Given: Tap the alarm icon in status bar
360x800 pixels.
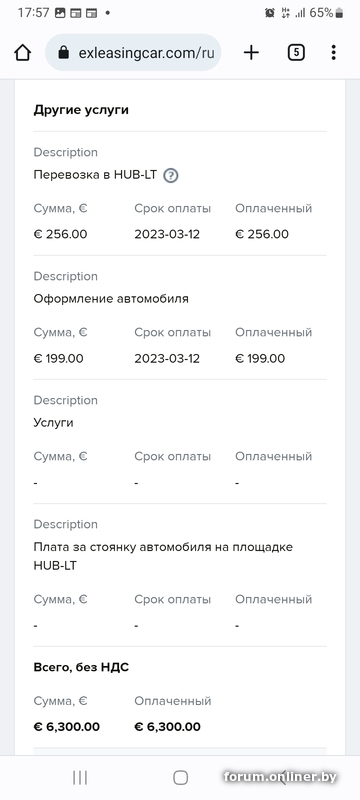Looking at the screenshot, I should (x=270, y=13).
